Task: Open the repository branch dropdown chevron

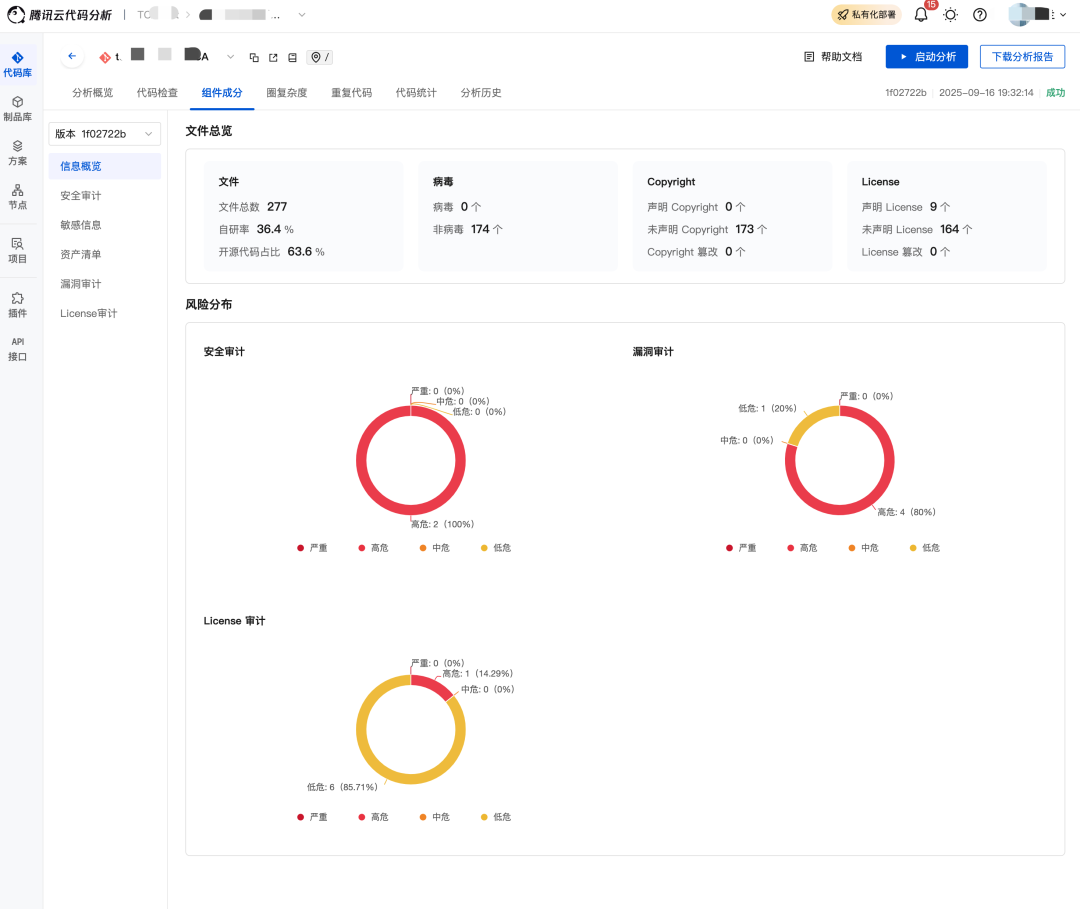Action: pyautogui.click(x=231, y=57)
